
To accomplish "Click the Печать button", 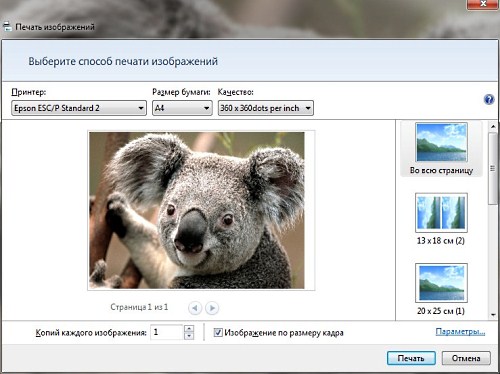I will point(411,358).
